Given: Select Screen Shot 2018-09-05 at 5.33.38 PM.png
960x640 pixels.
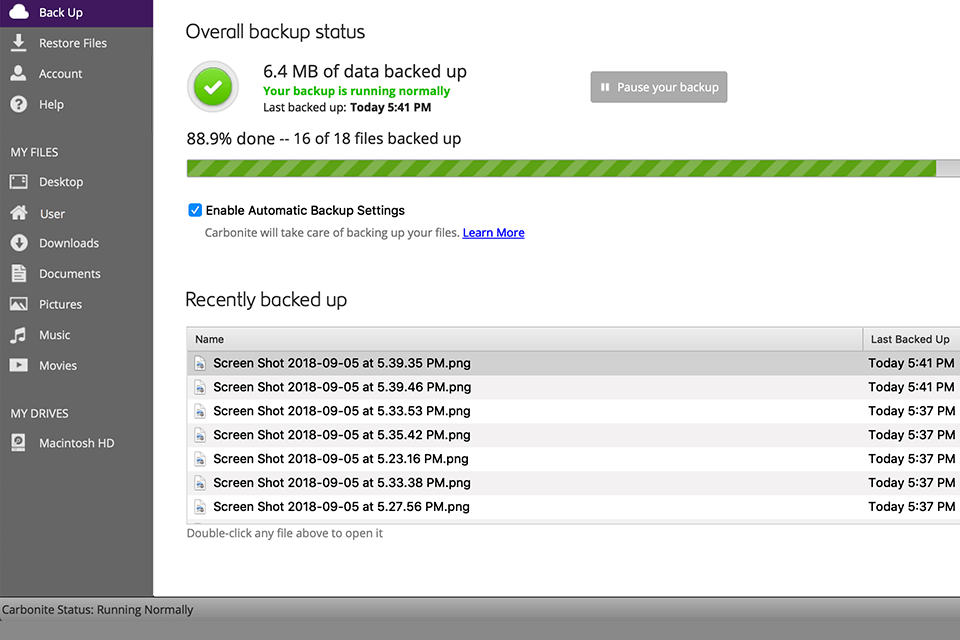Looking at the screenshot, I should [x=573, y=483].
